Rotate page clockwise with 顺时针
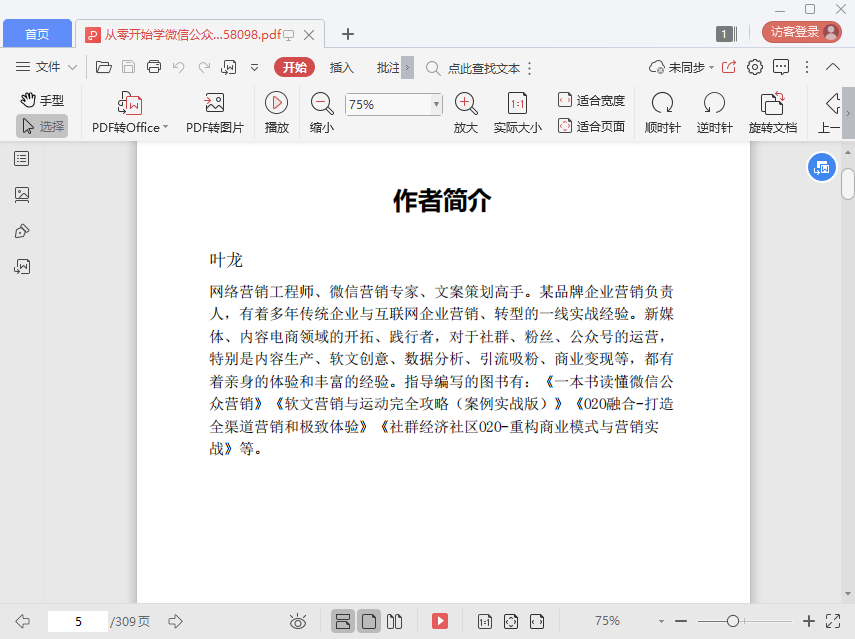Screen dimensions: 855x639 tap(662, 104)
